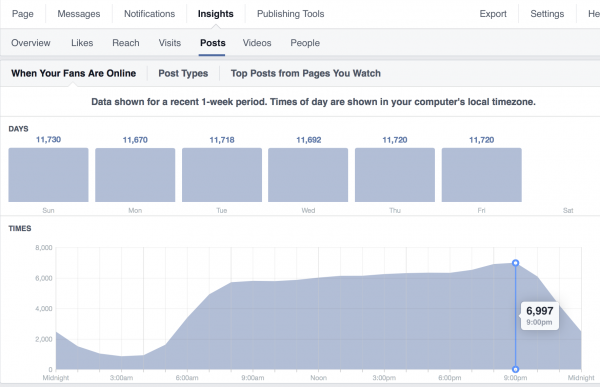Open the Reach insights section

pos(126,43)
